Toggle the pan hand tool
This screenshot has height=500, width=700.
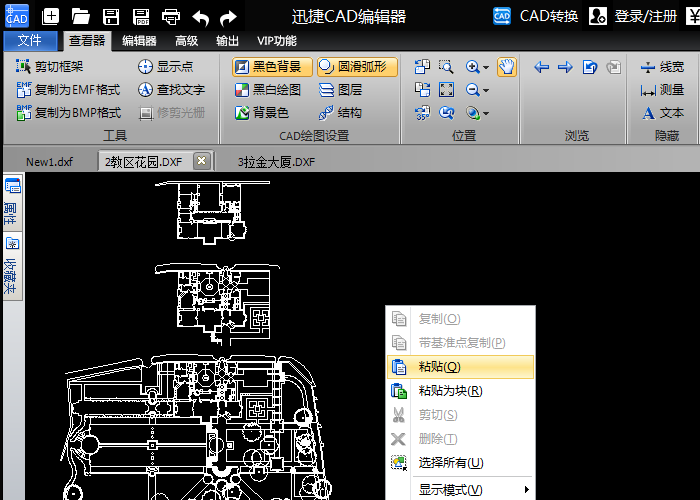pos(507,67)
